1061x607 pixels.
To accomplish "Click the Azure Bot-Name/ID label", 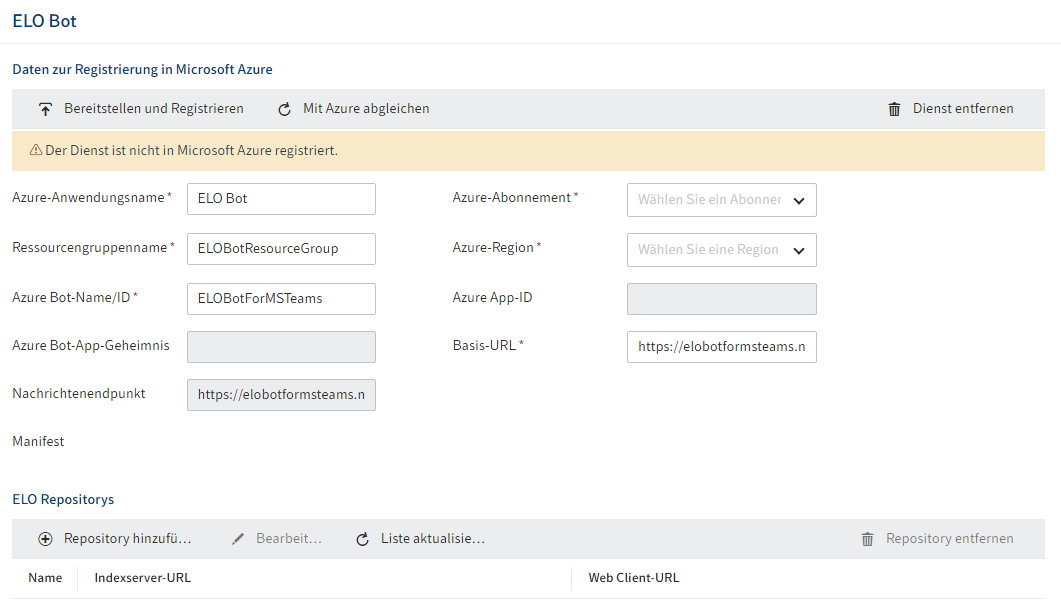I will pos(71,298).
